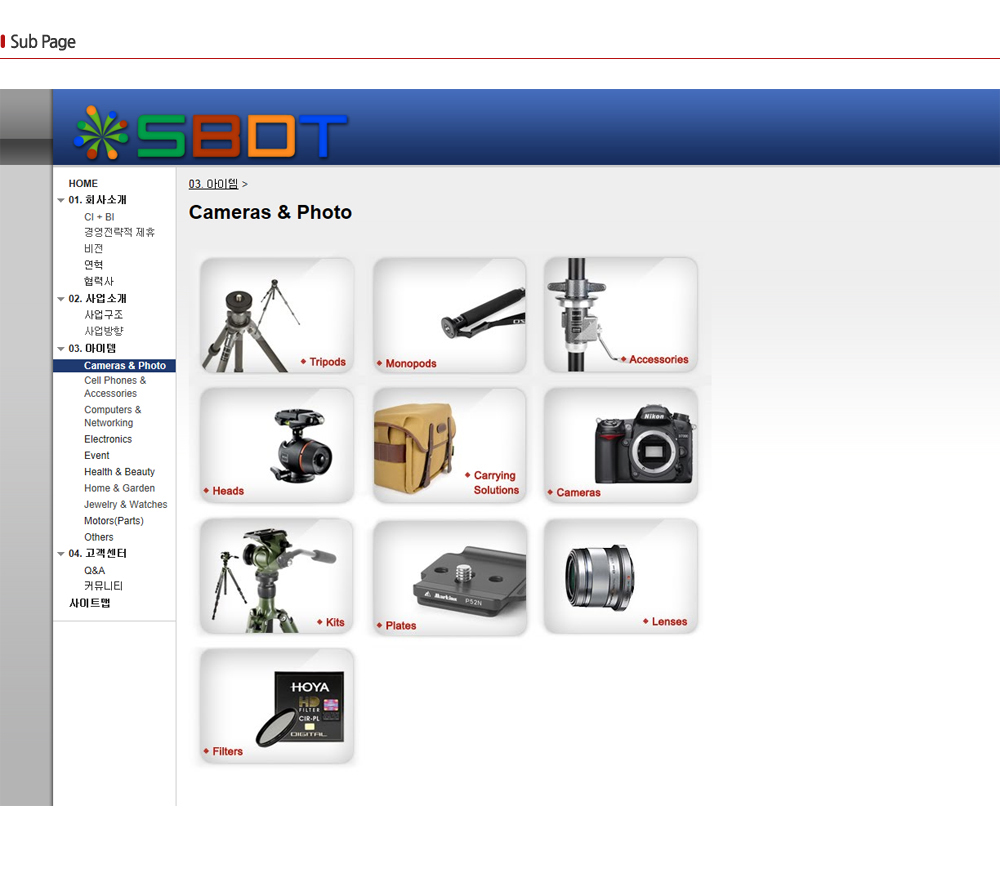
Task: Open the 사업방향 page
Action: 103,331
